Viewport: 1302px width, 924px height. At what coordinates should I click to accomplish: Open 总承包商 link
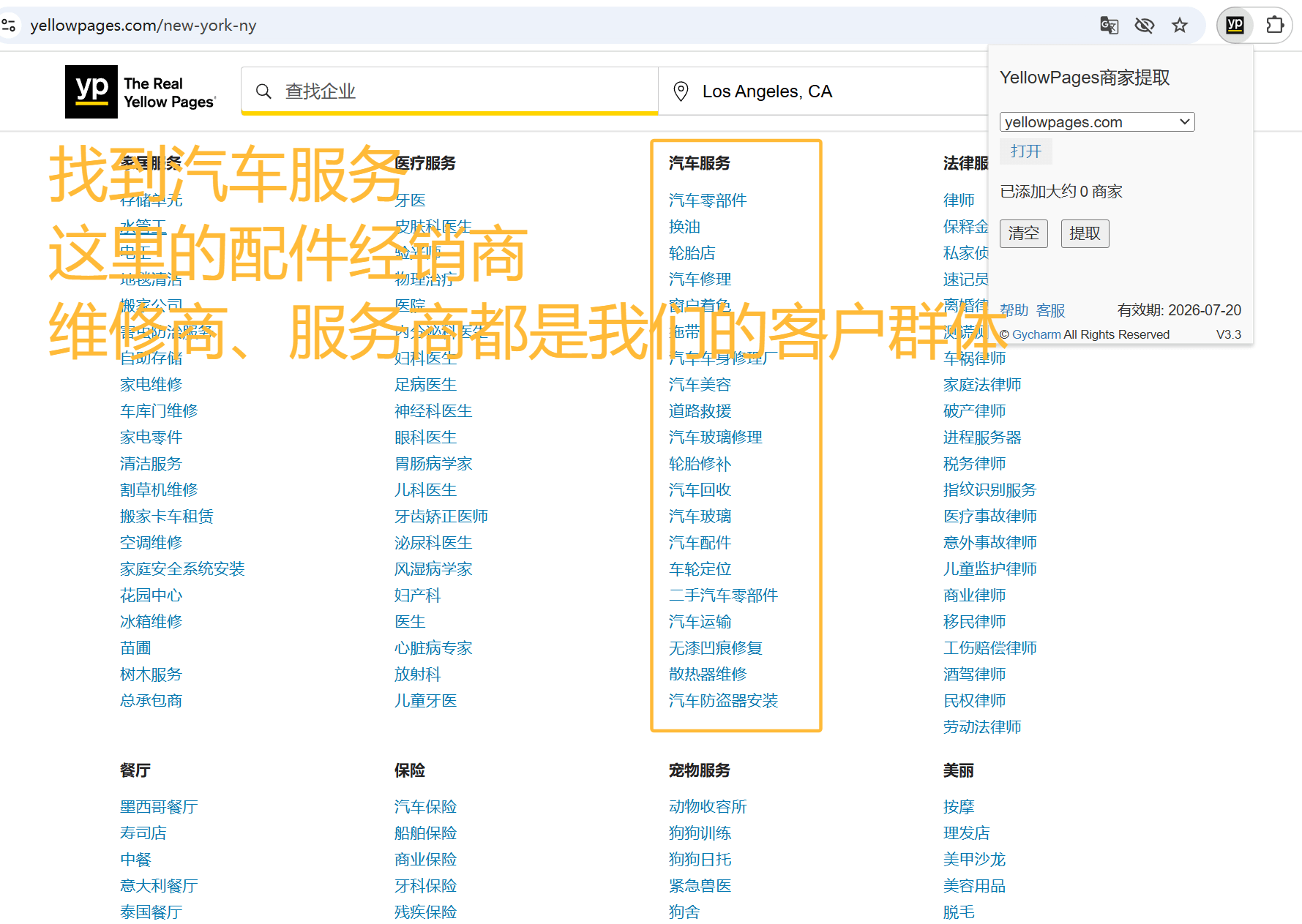click(151, 701)
